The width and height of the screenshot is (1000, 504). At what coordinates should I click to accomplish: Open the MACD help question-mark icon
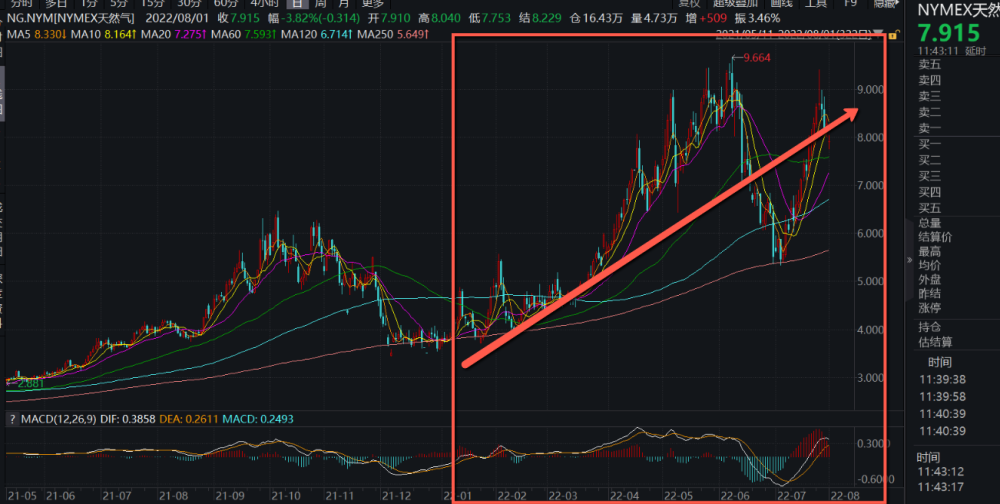[12, 419]
